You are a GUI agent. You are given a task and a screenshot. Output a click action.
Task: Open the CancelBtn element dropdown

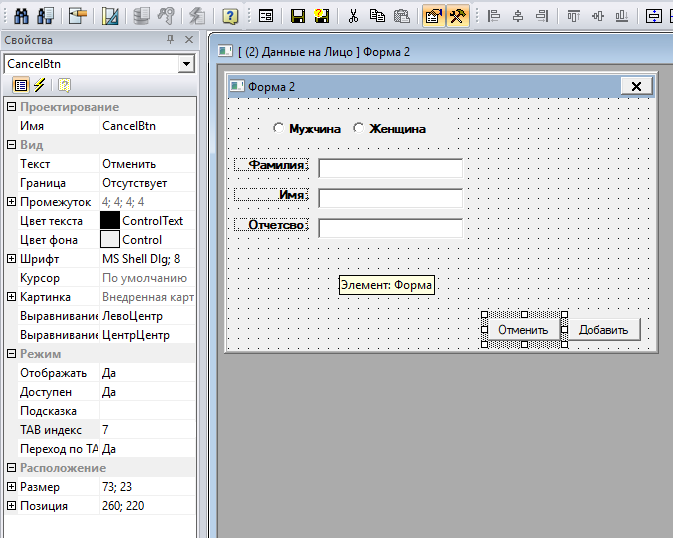(186, 64)
